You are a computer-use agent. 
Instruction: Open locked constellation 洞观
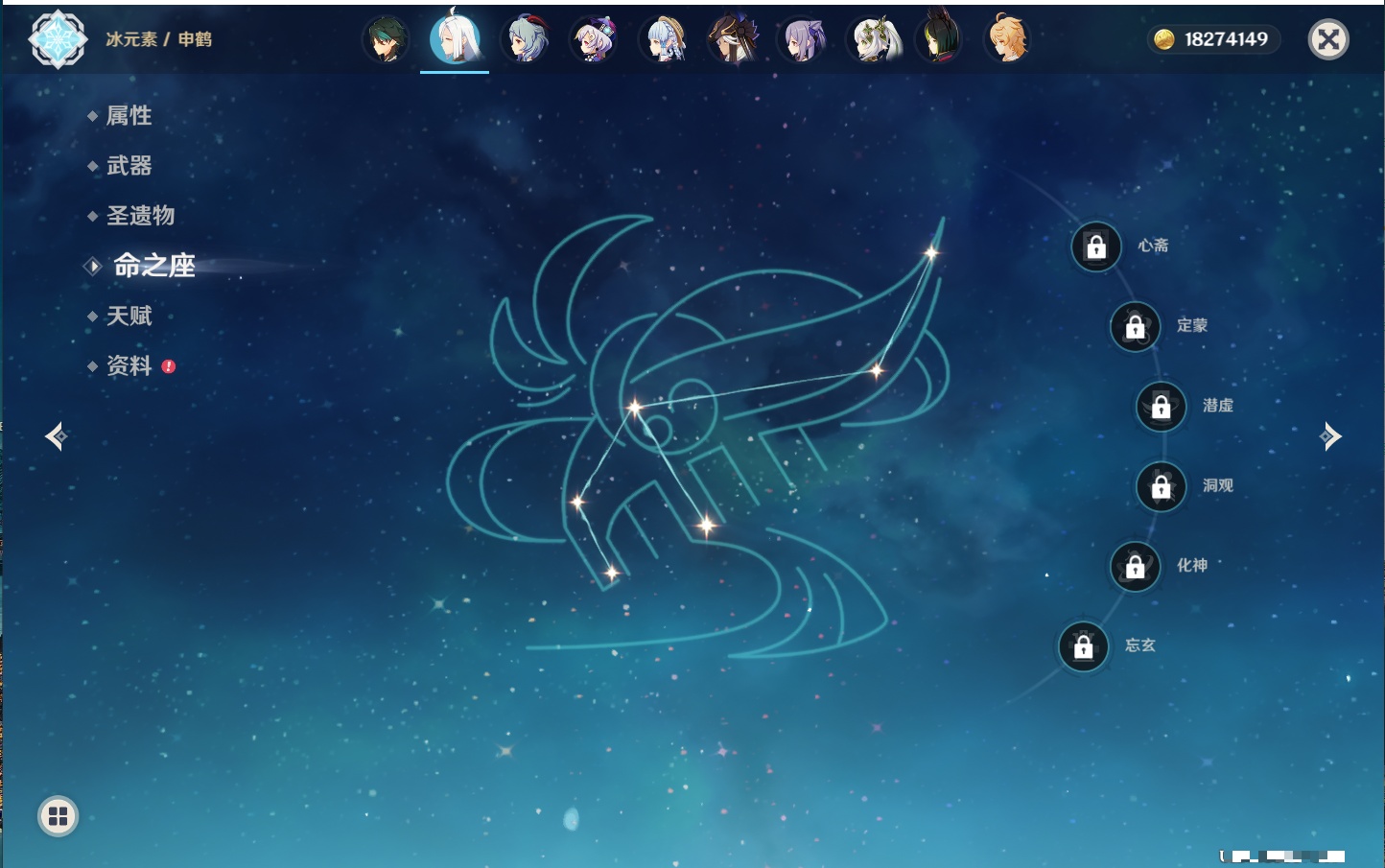pos(1162,486)
